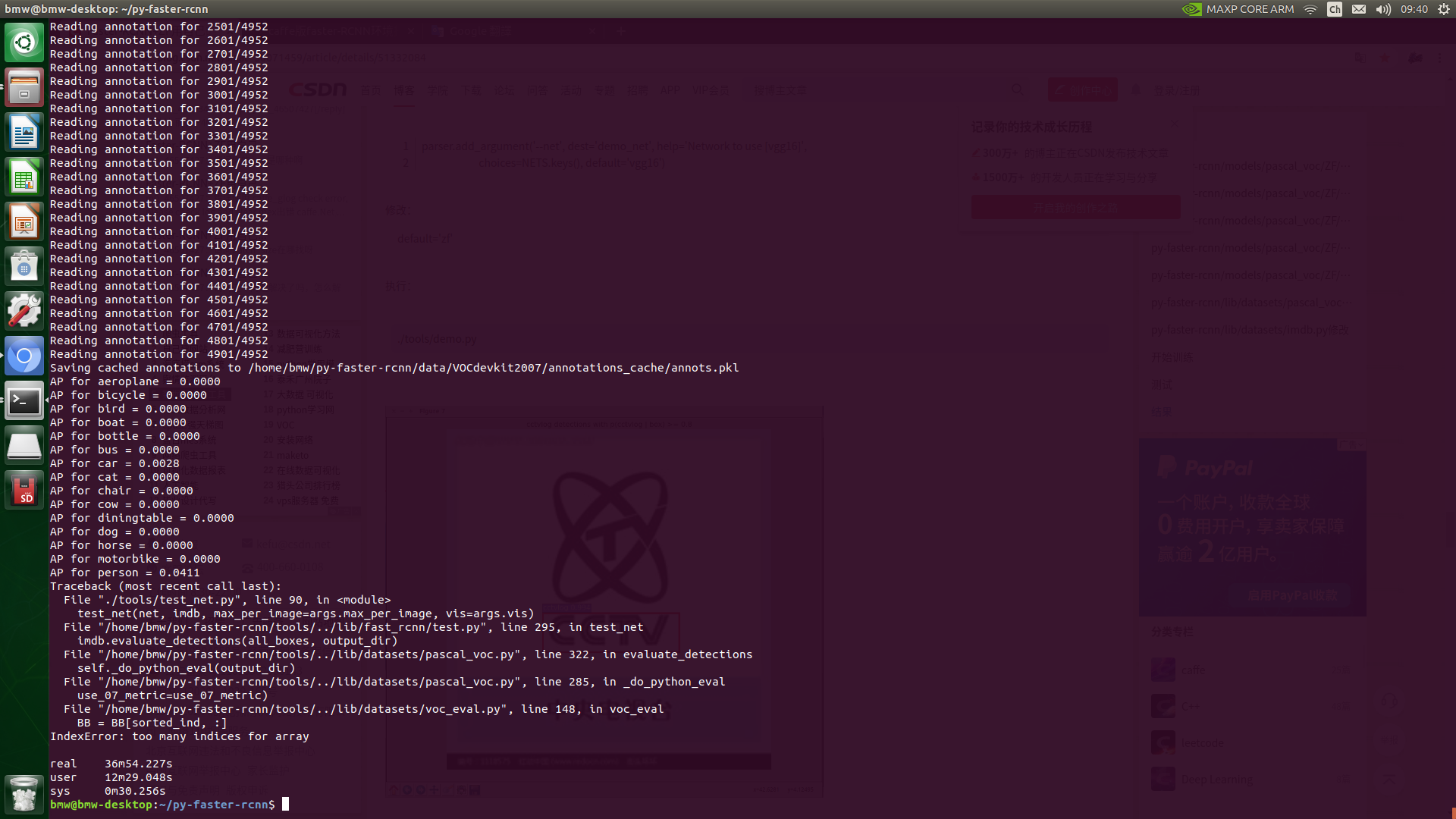This screenshot has height=819, width=1456.
Task: Launch the Chromium browser from the dock
Action: coord(24,355)
